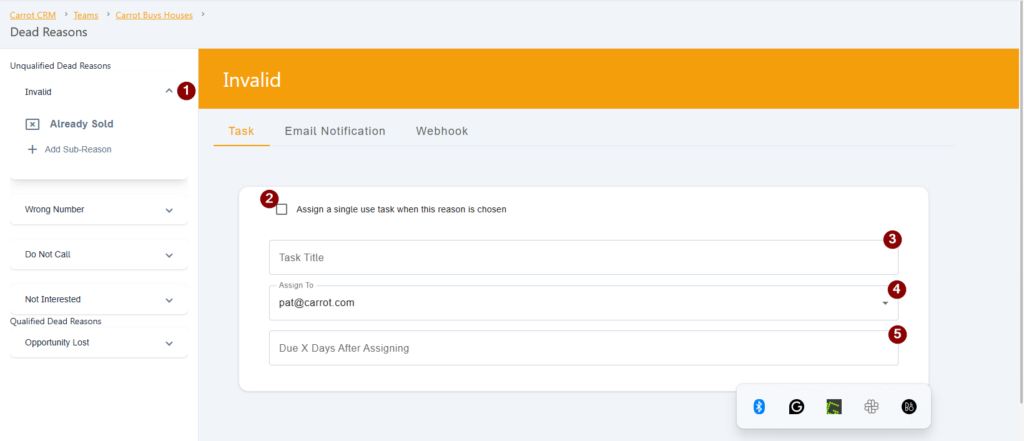Switch to the Task tab
The width and height of the screenshot is (1024, 441).
(241, 131)
